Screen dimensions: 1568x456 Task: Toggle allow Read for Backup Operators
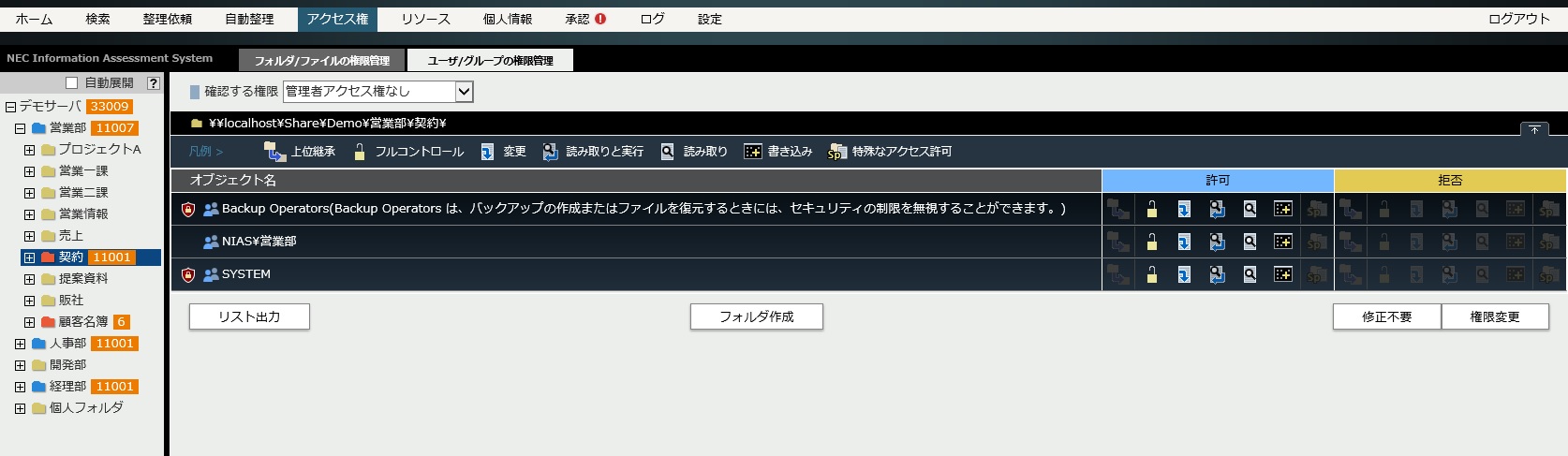(x=1250, y=209)
